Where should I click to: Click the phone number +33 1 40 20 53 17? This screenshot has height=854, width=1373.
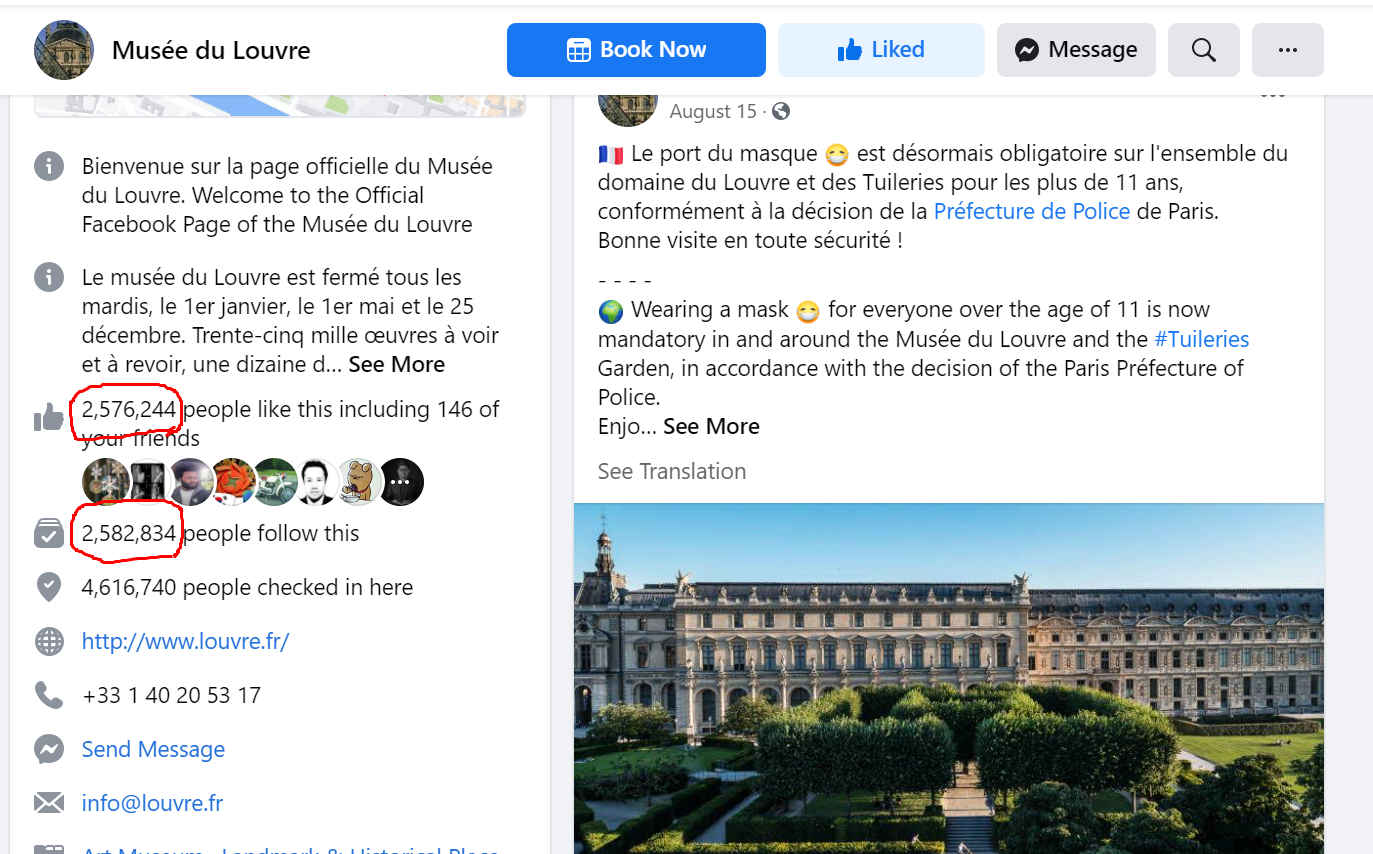(171, 696)
